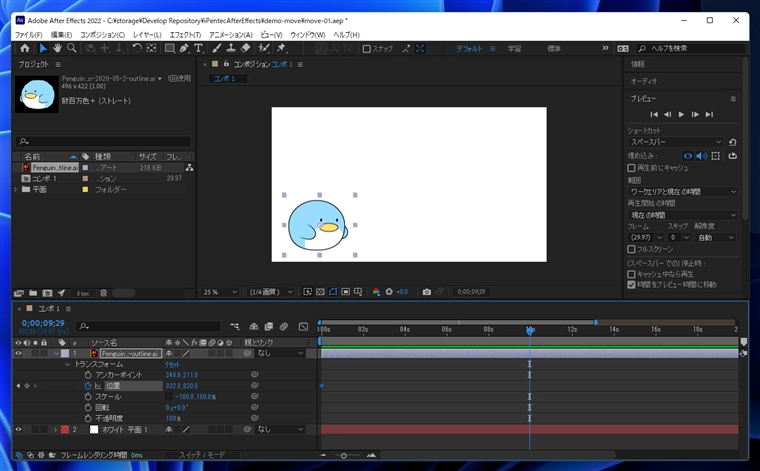The width and height of the screenshot is (760, 471).
Task: Click the Home icon in the toolbar
Action: [25, 48]
